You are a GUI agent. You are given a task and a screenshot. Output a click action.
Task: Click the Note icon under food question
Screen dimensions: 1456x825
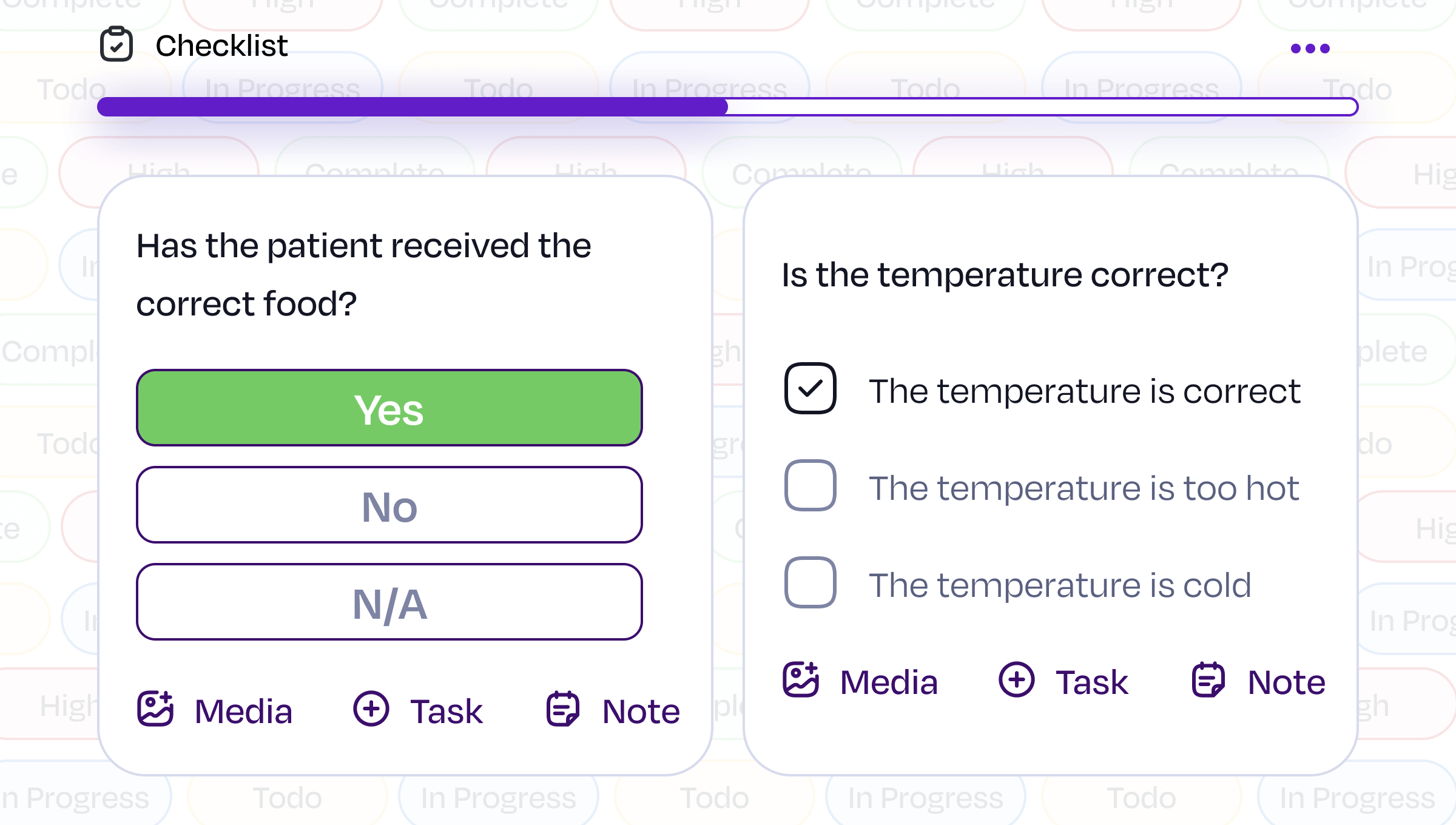click(562, 709)
